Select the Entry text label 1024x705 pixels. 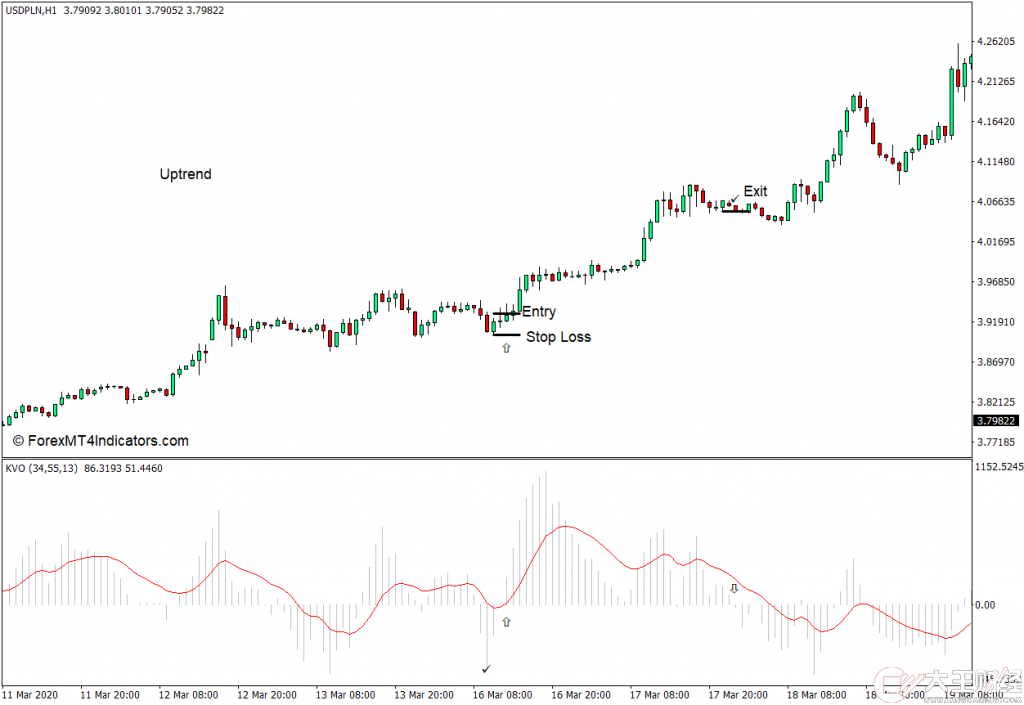[539, 311]
